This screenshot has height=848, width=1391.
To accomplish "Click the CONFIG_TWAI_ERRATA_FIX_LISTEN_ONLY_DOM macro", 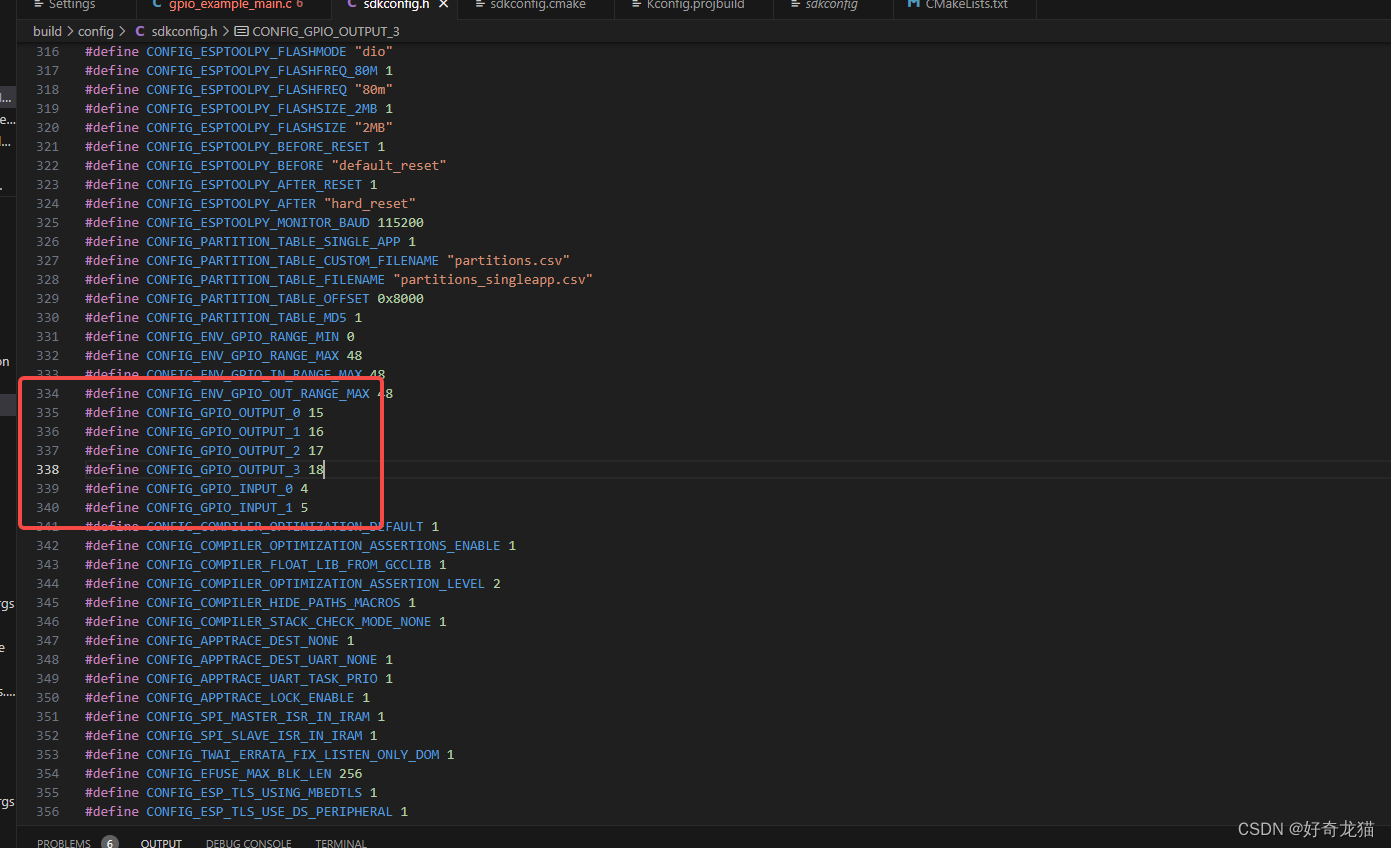I will tap(293, 754).
